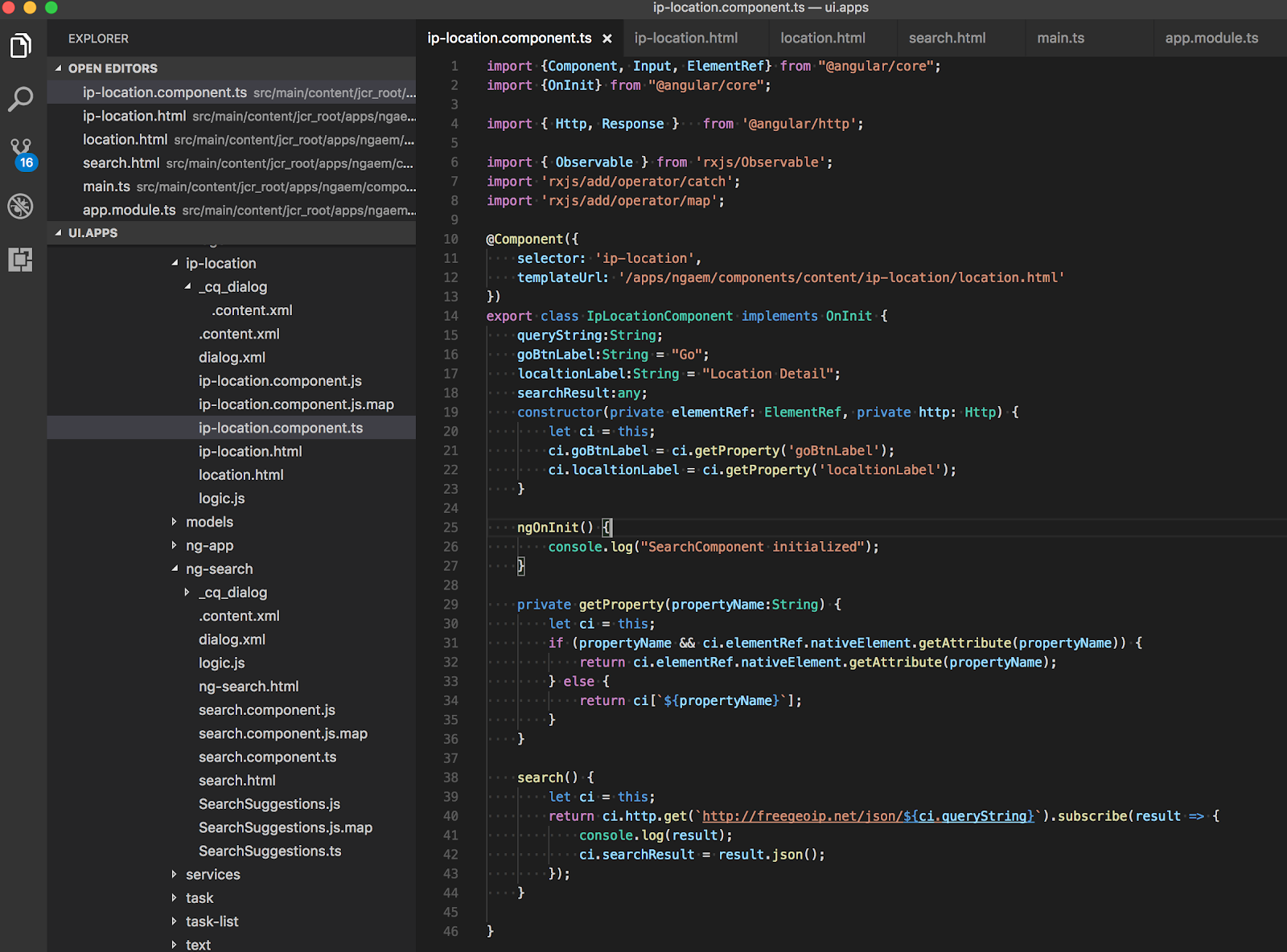Viewport: 1287px width, 952px height.
Task: Click line number 25 in the gutter
Action: click(x=450, y=527)
